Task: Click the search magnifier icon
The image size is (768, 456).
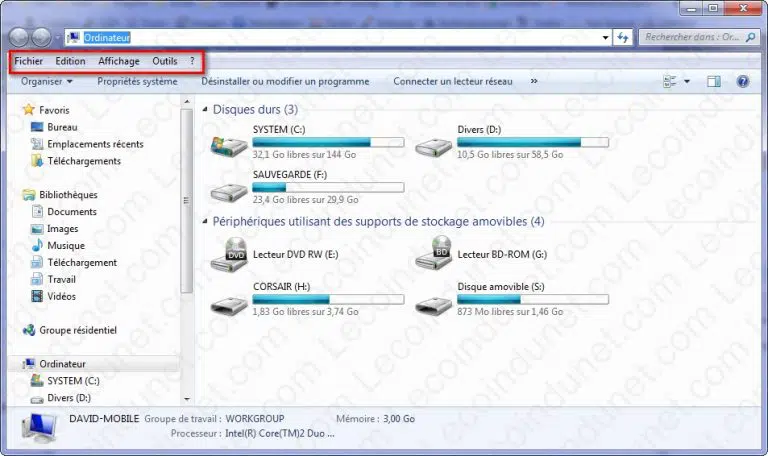Action: (x=750, y=37)
